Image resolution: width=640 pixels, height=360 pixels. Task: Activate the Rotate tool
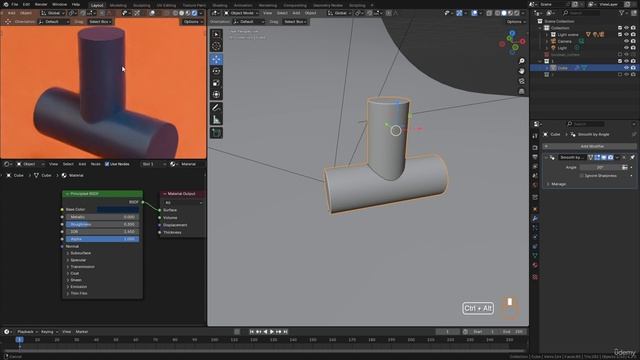pos(216,71)
